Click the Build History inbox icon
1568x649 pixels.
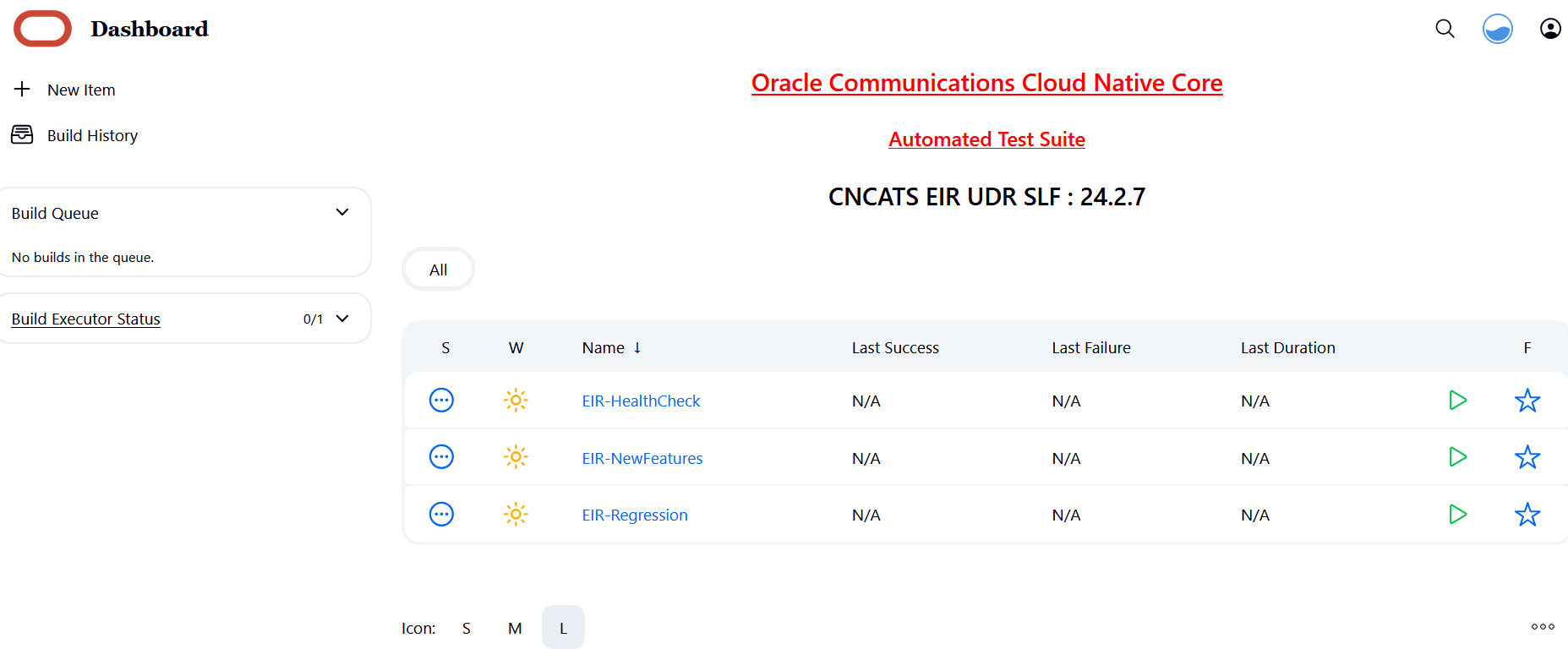pos(22,134)
